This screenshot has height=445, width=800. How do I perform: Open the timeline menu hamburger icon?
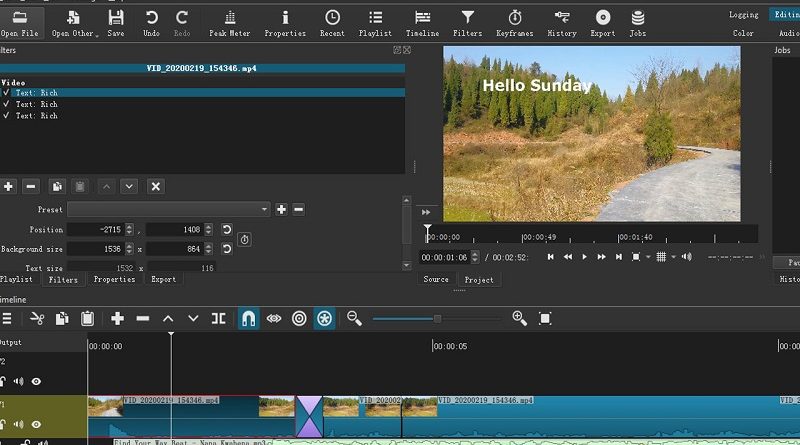(7, 319)
